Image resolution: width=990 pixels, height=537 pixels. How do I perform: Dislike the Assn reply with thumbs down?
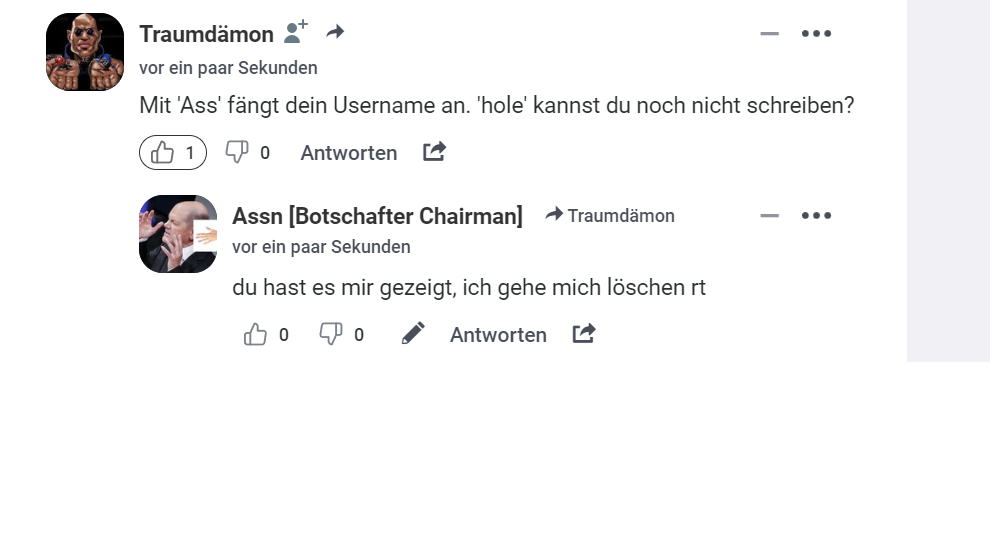coord(331,334)
